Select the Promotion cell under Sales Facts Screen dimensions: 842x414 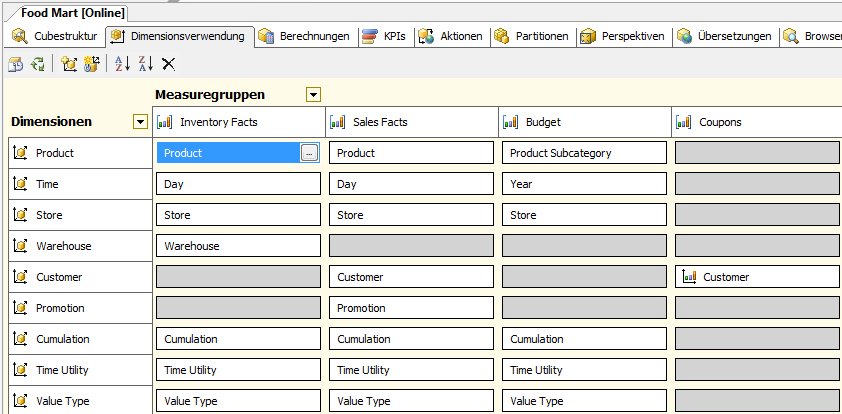[x=411, y=308]
